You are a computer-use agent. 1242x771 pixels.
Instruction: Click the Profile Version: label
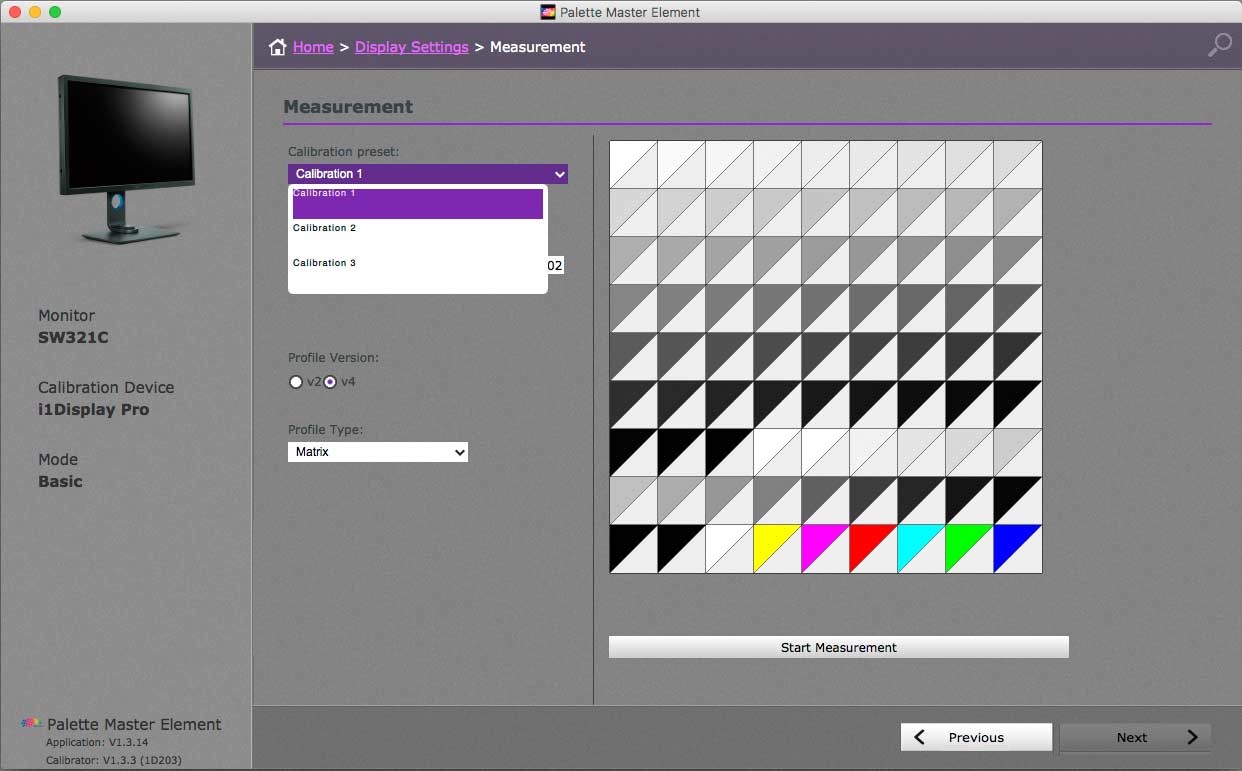point(333,358)
